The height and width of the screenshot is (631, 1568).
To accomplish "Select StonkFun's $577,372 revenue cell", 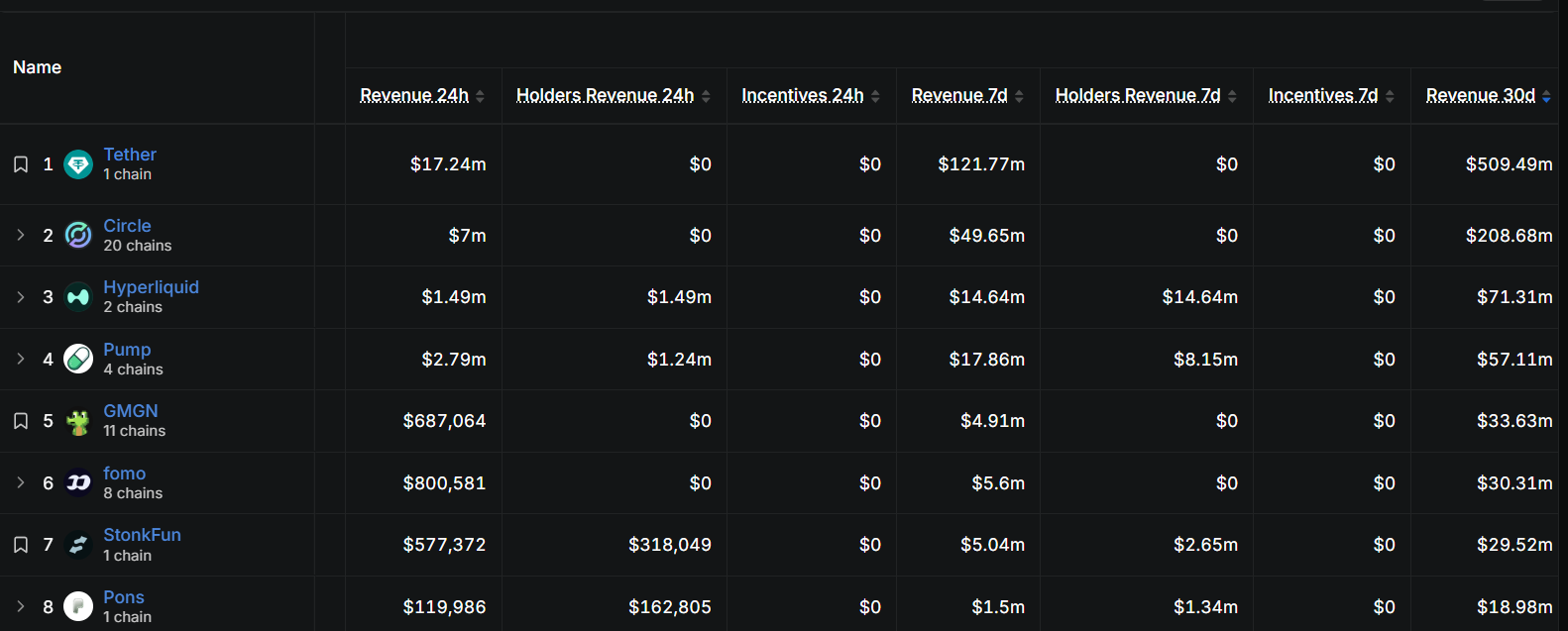I will tap(444, 545).
